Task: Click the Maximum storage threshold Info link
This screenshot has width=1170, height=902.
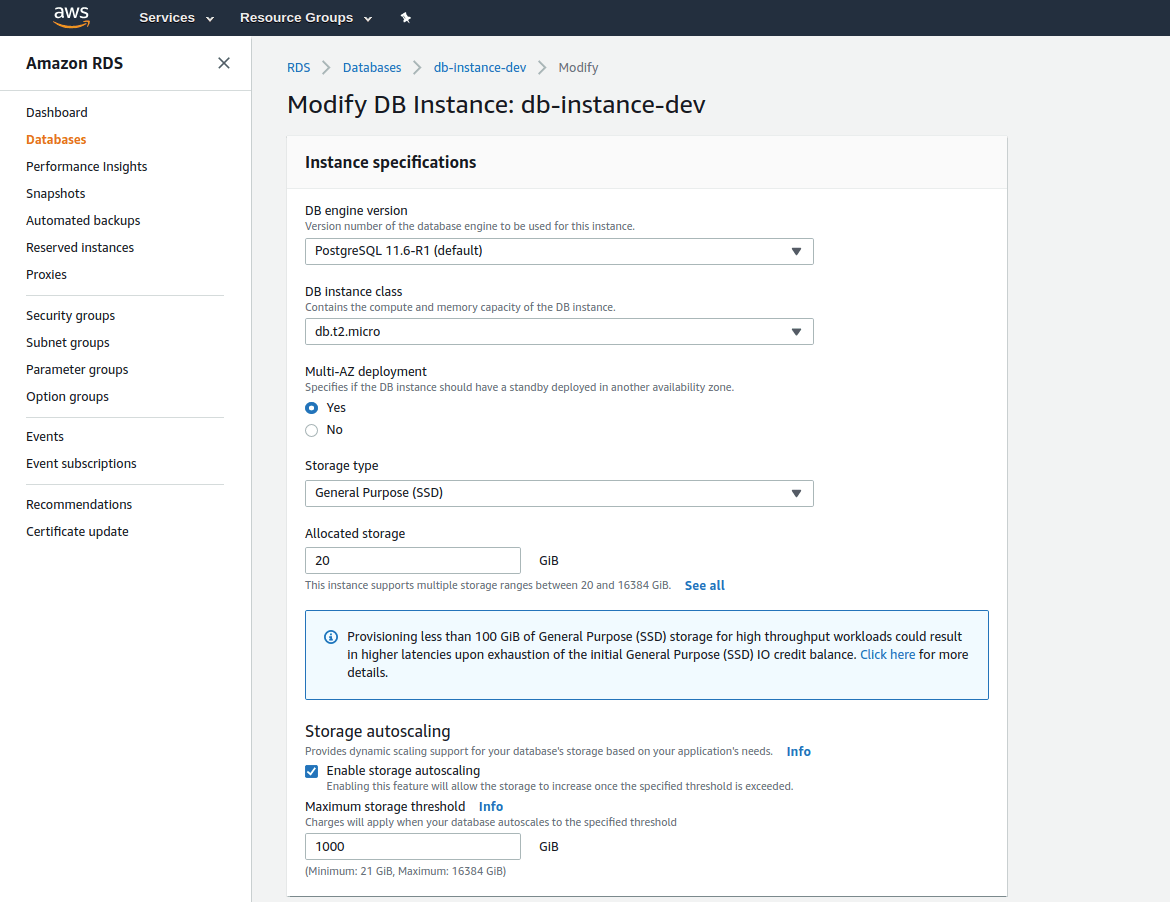Action: pos(491,806)
